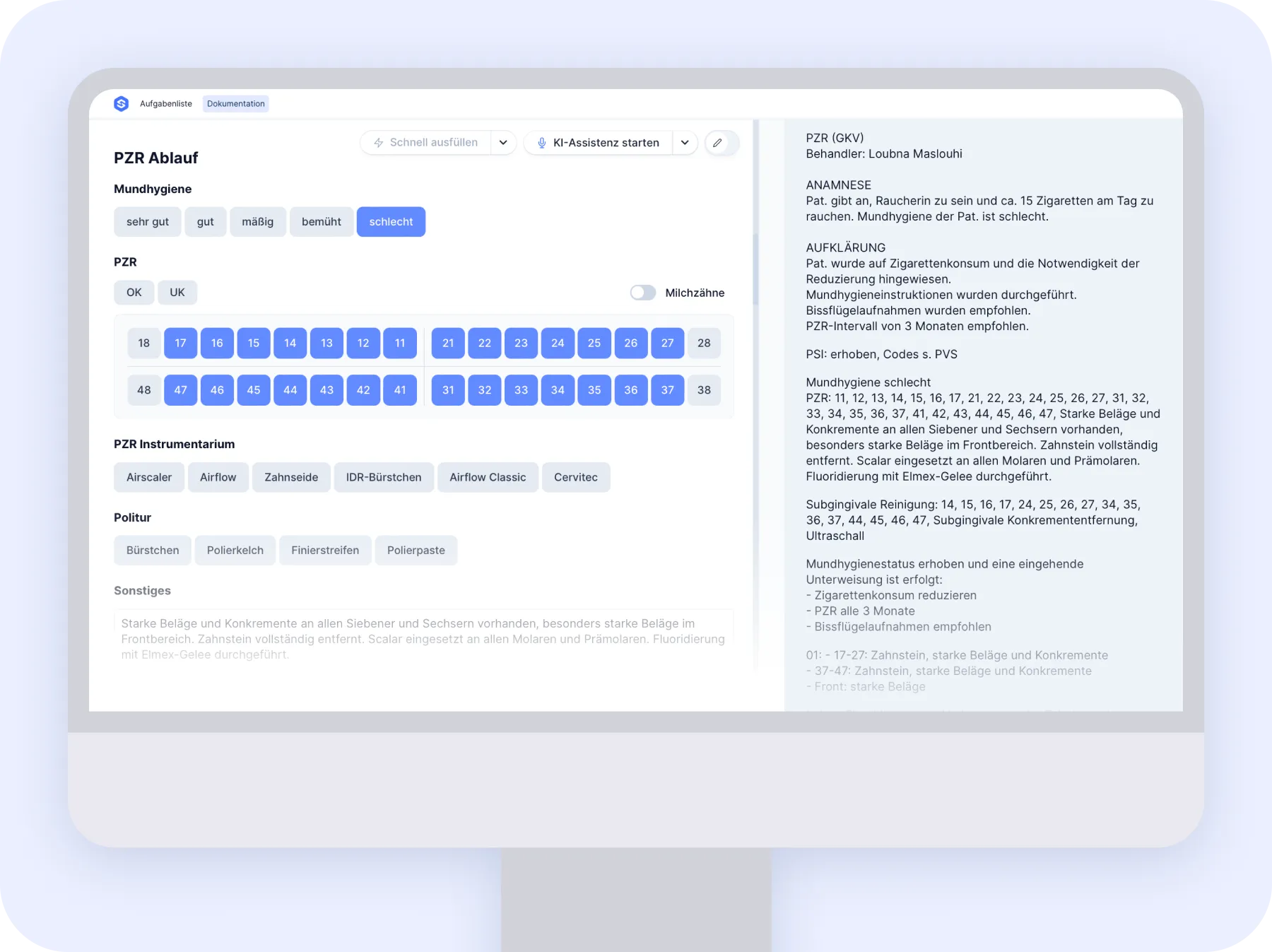Select tooth 18 in the tooth chart
Screen dimensions: 1272x952
pos(143,343)
